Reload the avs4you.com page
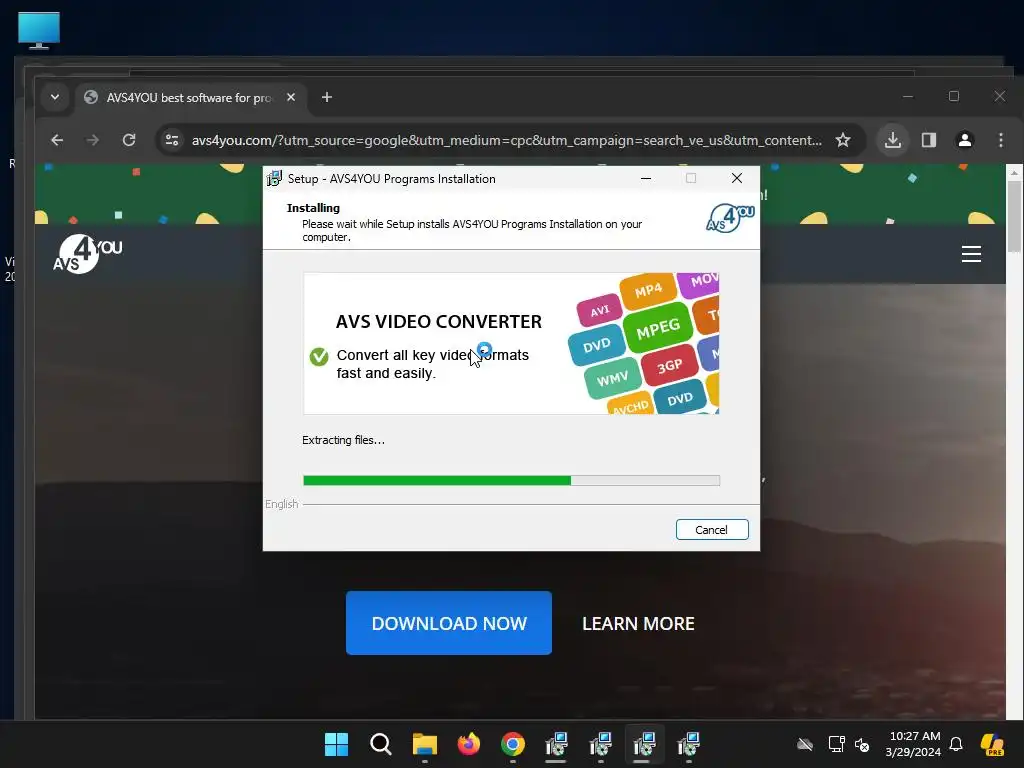 pos(129,140)
